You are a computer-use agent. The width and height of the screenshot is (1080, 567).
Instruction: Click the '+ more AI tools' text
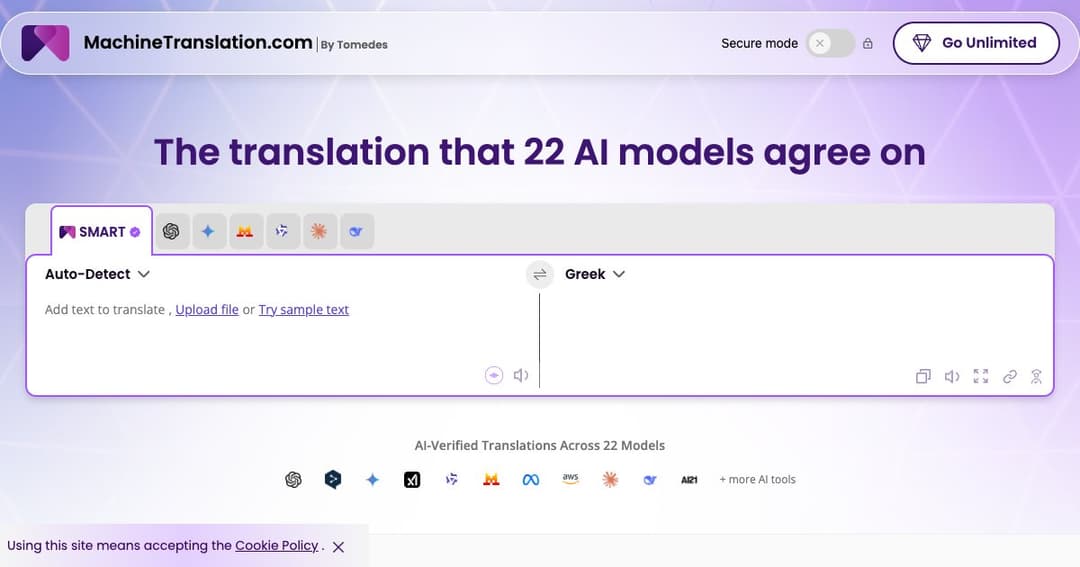pyautogui.click(x=757, y=480)
